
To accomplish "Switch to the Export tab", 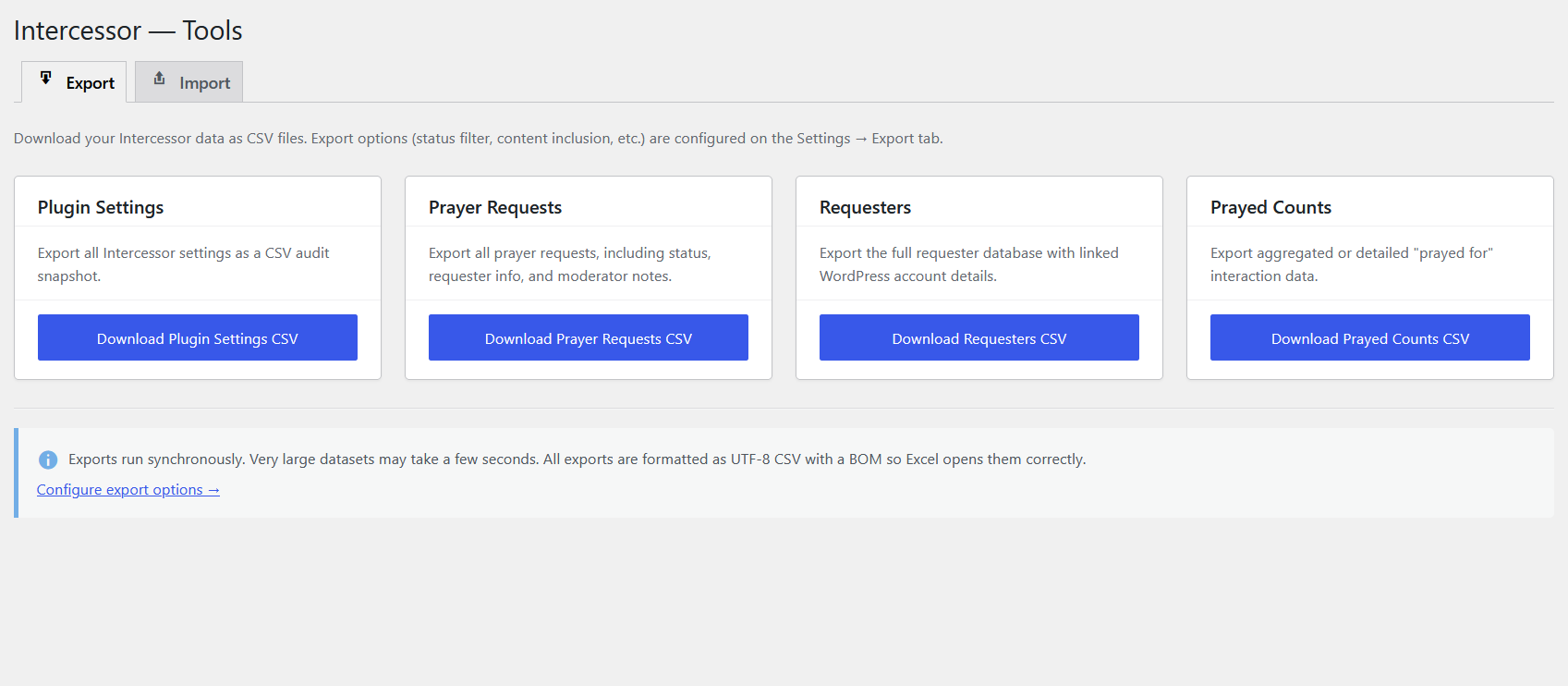I will [x=74, y=82].
